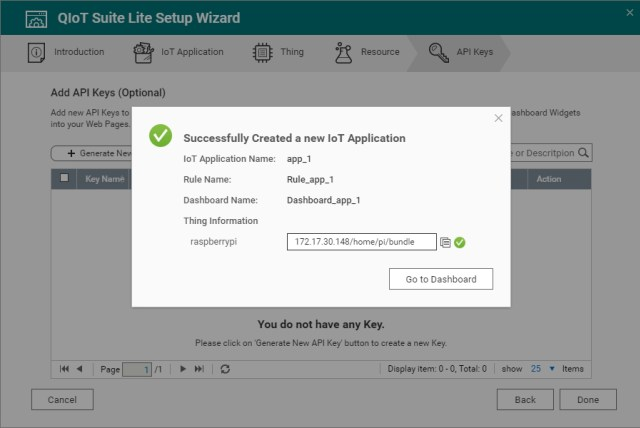Click Generate New API Key button
This screenshot has width=640, height=428.
[92, 153]
